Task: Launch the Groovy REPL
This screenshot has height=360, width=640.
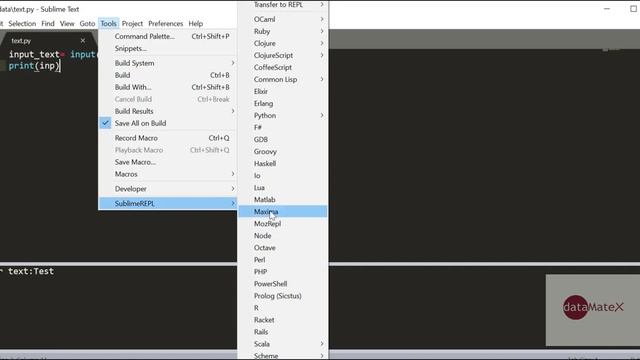Action: tap(283, 151)
